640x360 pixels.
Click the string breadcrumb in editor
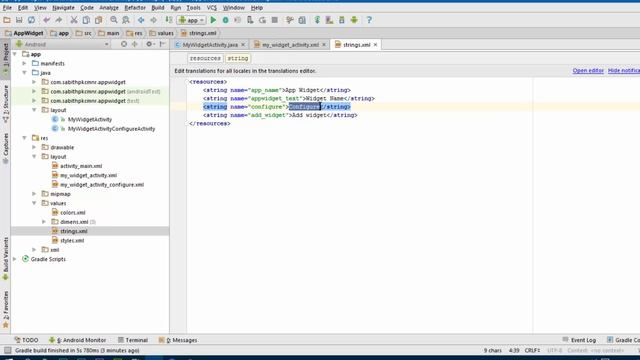pyautogui.click(x=238, y=58)
